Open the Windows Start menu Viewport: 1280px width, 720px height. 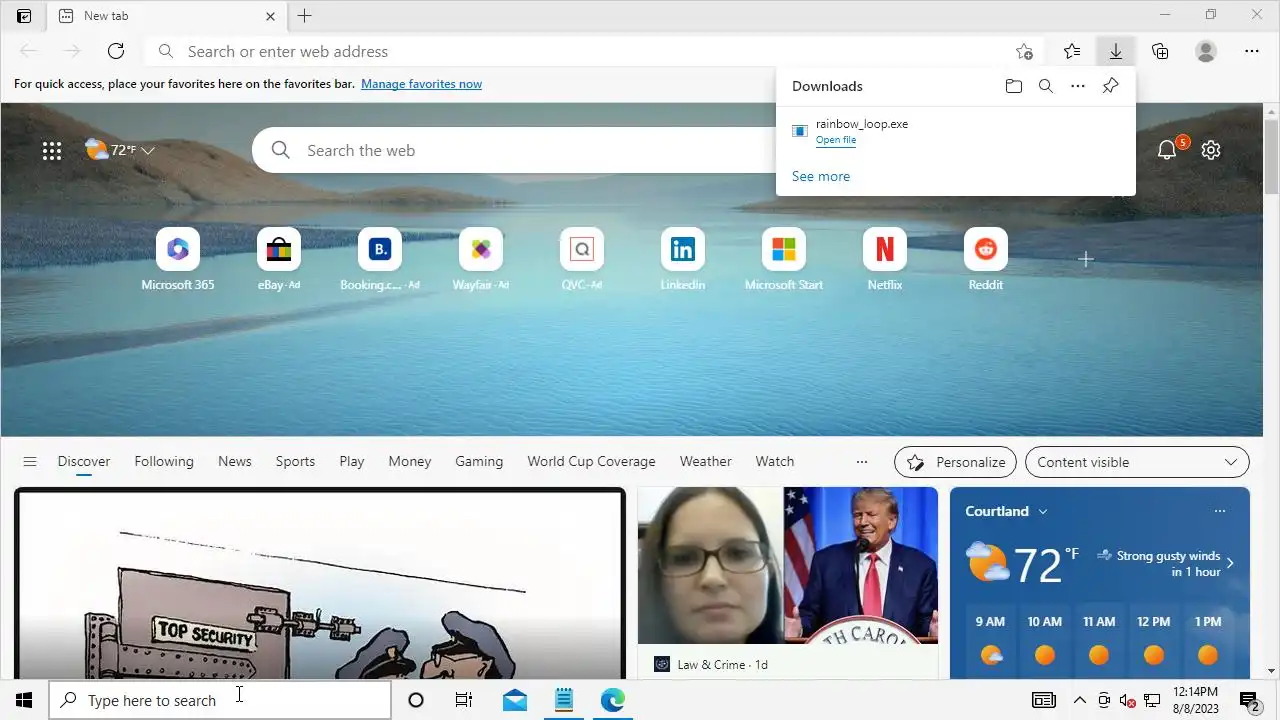(x=24, y=700)
